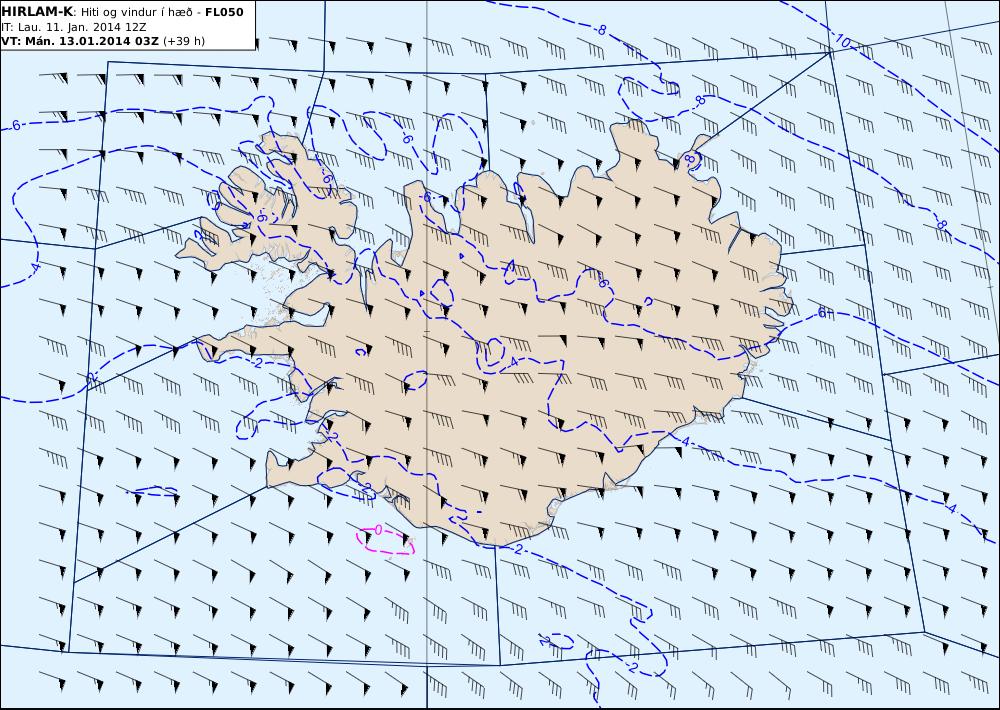1000x710 pixels.
Task: Select the FL050 flight level label
Action: pyautogui.click(x=224, y=12)
